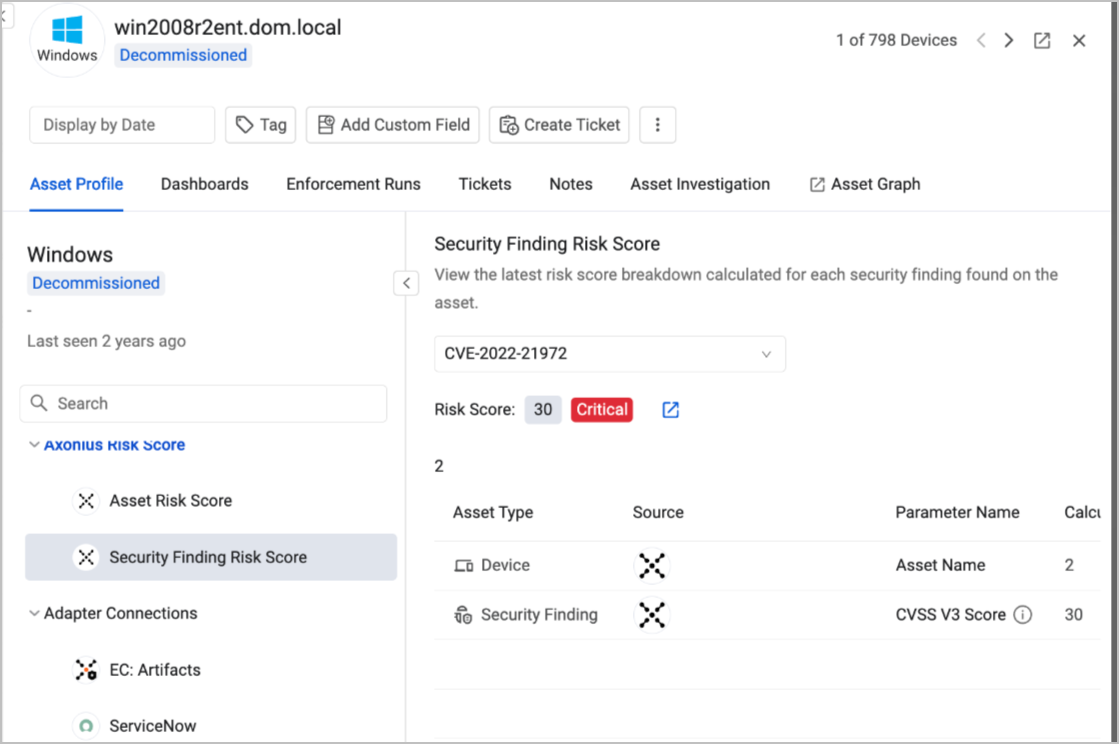Click the CVSS V3 Score cell

coord(951,615)
